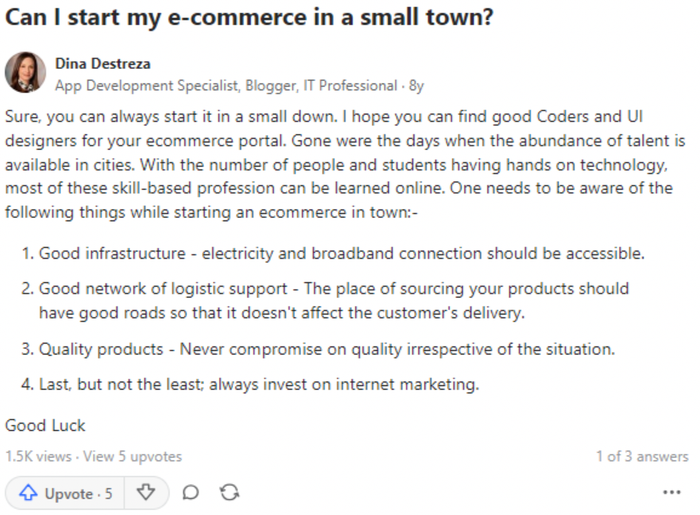Image resolution: width=700 pixels, height=515 pixels.
Task: Open comments via speech bubble icon
Action: pyautogui.click(x=190, y=493)
